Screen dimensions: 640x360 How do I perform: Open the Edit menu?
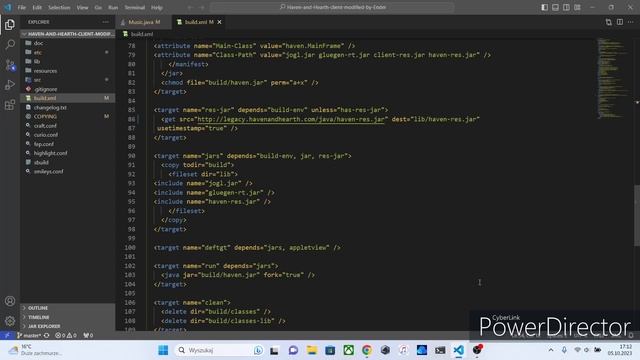click(x=37, y=7)
